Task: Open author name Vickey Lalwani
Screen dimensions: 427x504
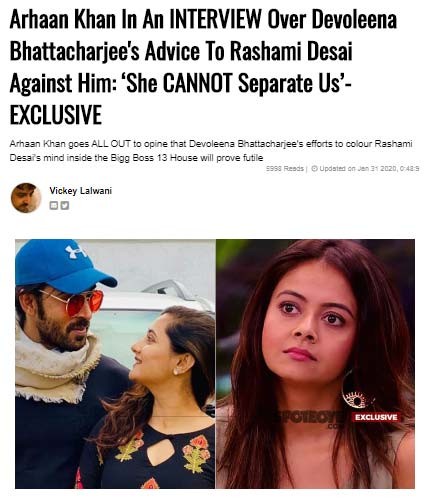Action: click(81, 191)
